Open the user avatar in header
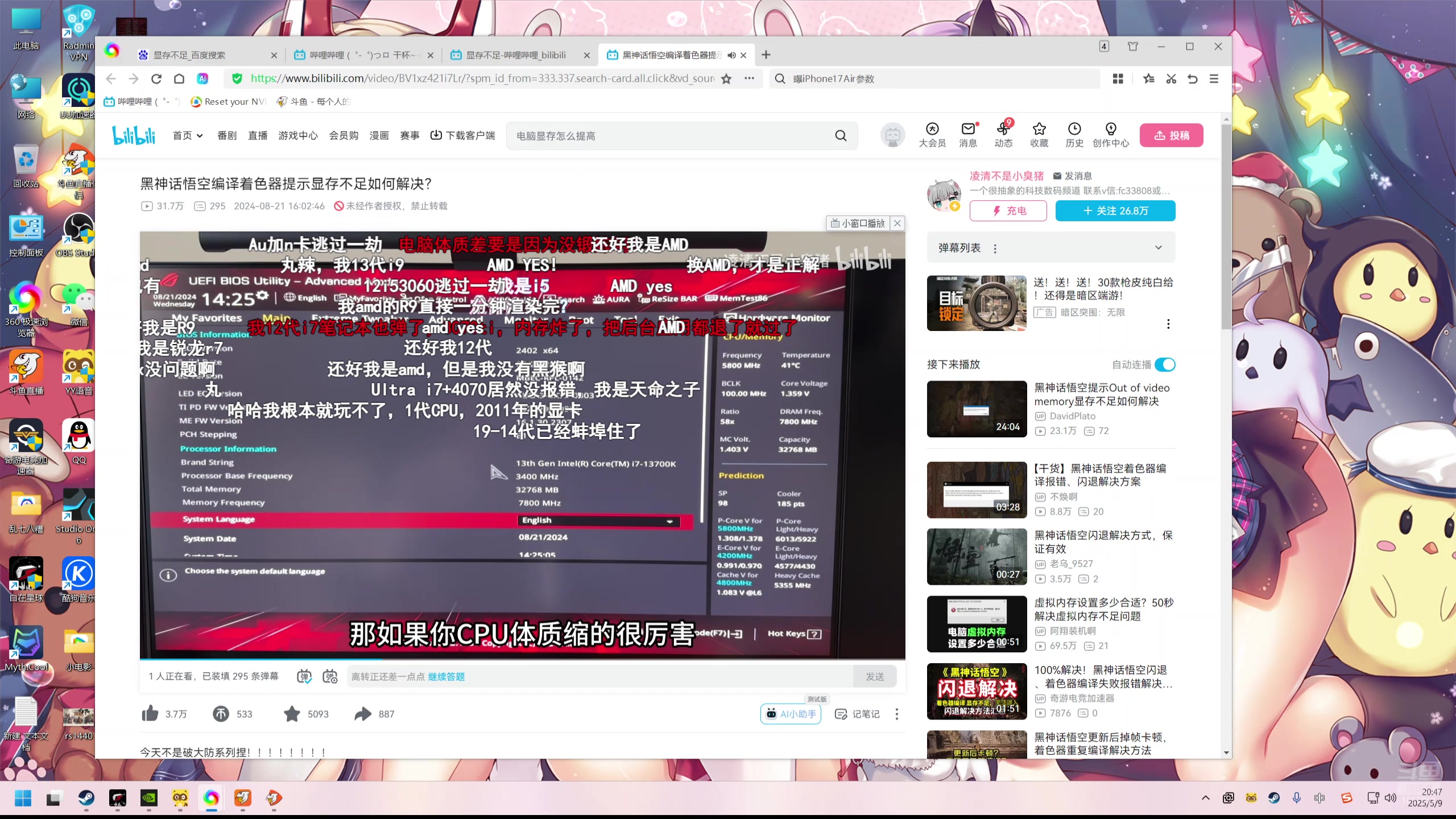Viewport: 1456px width, 819px height. tap(892, 135)
